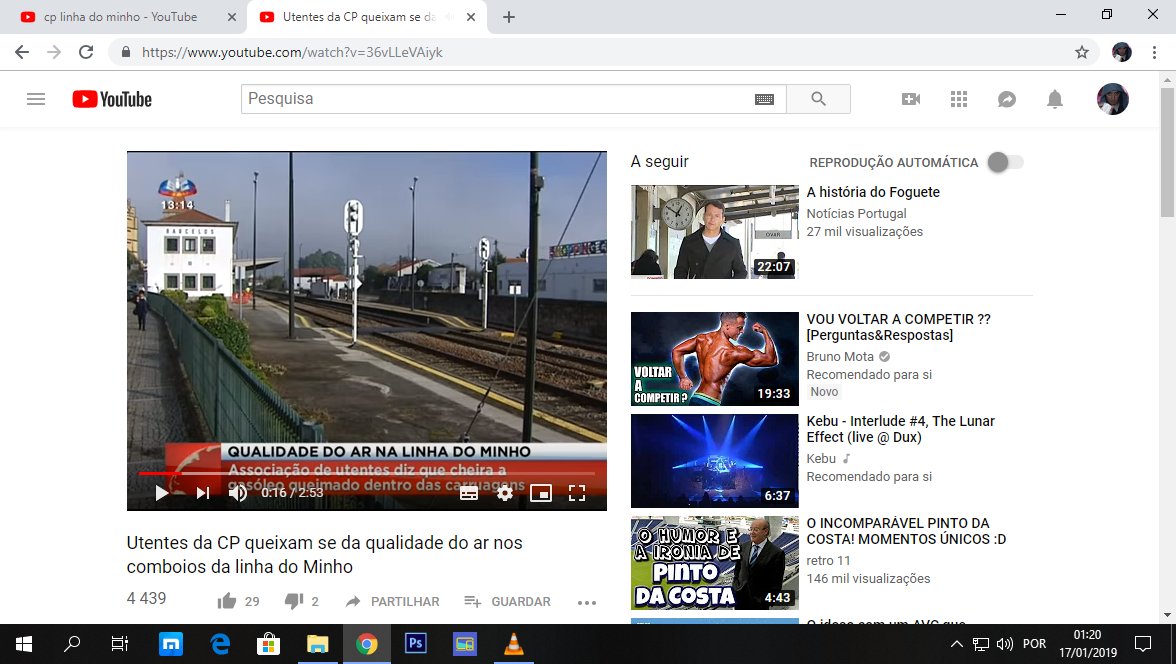
Task: Open the YouTube apps grid
Action: pyautogui.click(x=958, y=99)
